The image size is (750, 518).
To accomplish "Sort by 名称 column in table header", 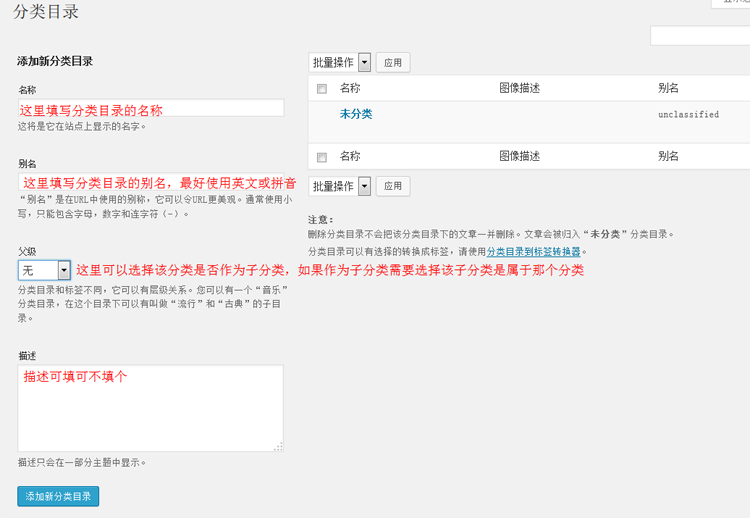I will tap(350, 88).
